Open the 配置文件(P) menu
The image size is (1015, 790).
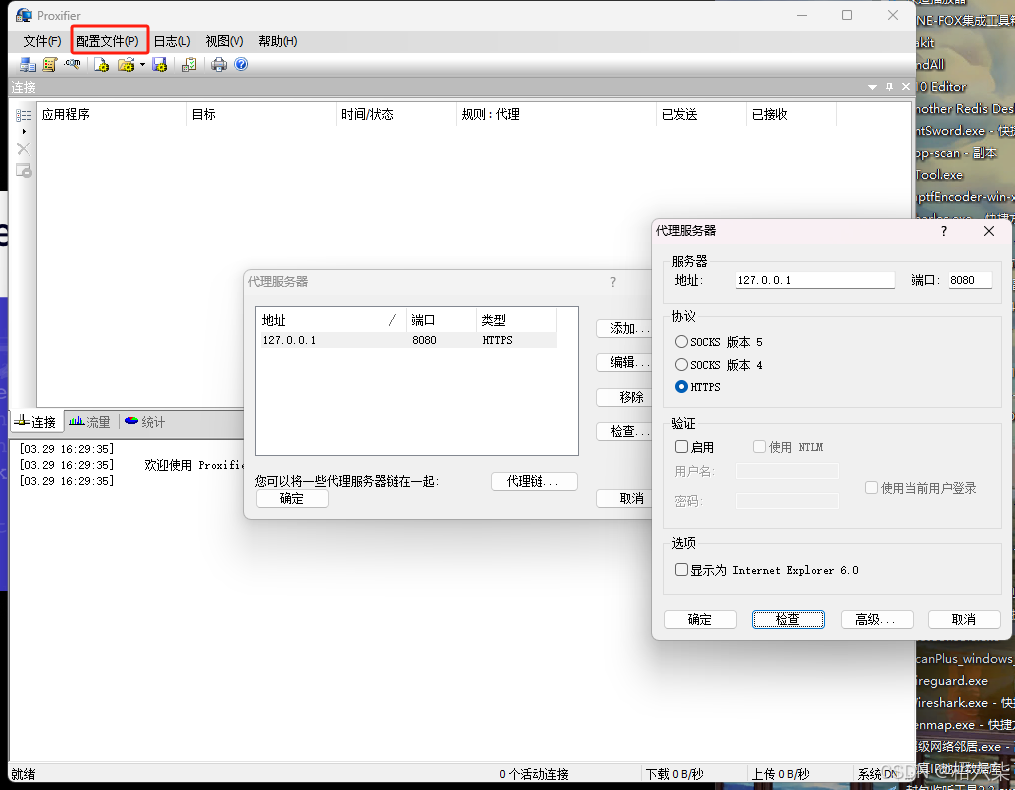[107, 41]
